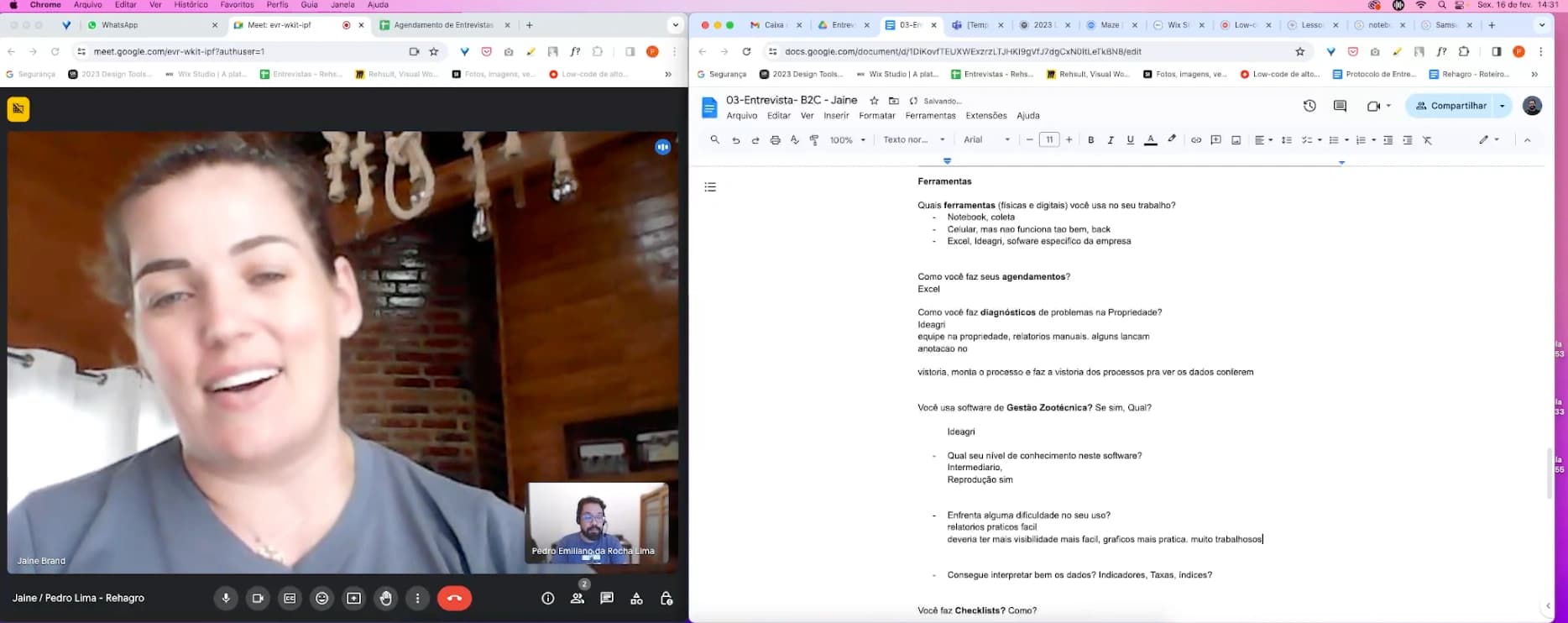
Task: Open the text alignment dropdown
Action: [x=1263, y=140]
